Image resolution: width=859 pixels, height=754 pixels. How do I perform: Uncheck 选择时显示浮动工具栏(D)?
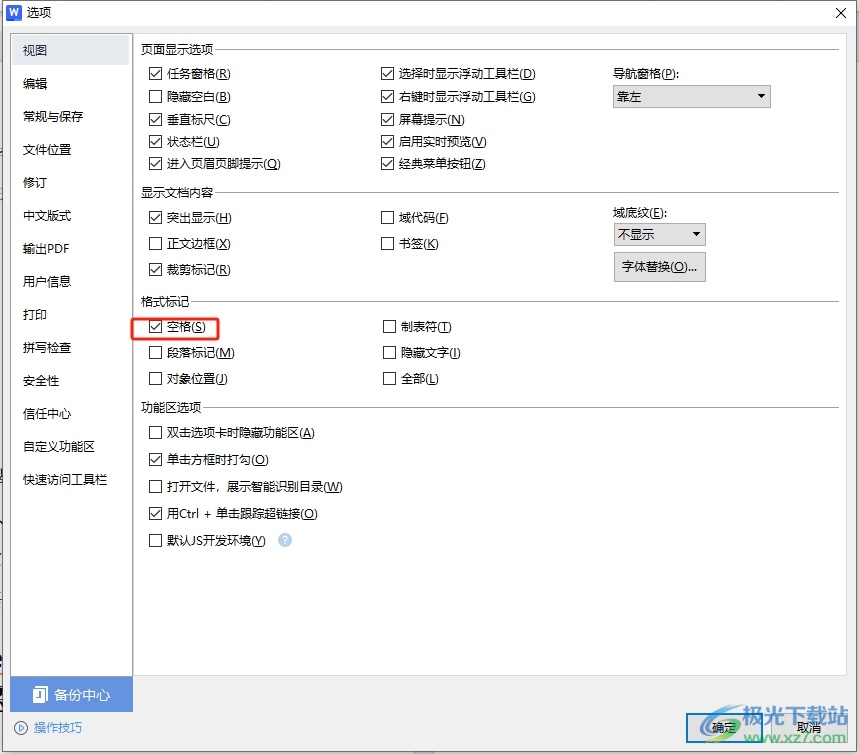click(387, 73)
